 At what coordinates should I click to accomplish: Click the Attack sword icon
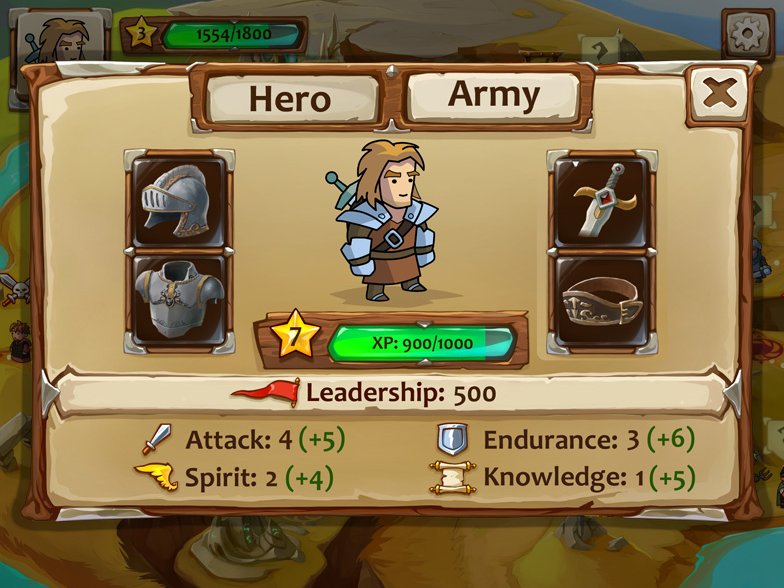[158, 439]
